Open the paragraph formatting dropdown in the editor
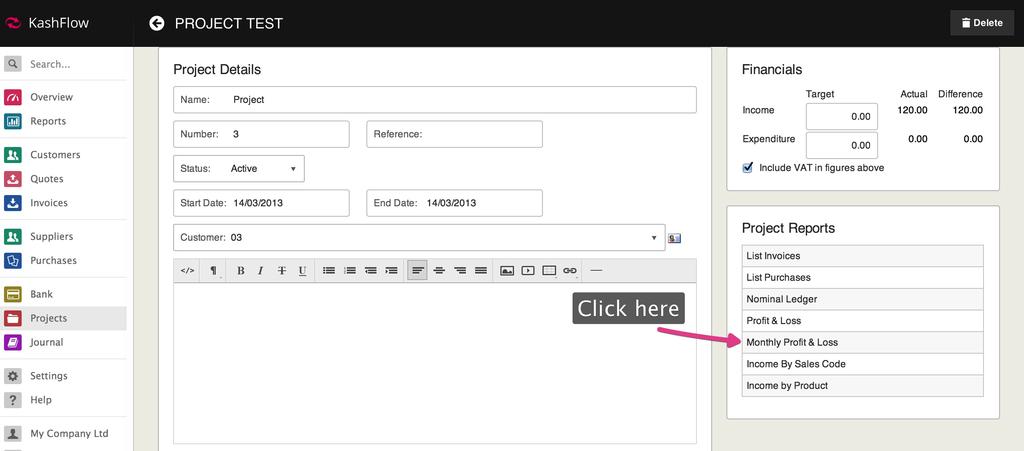 click(214, 270)
